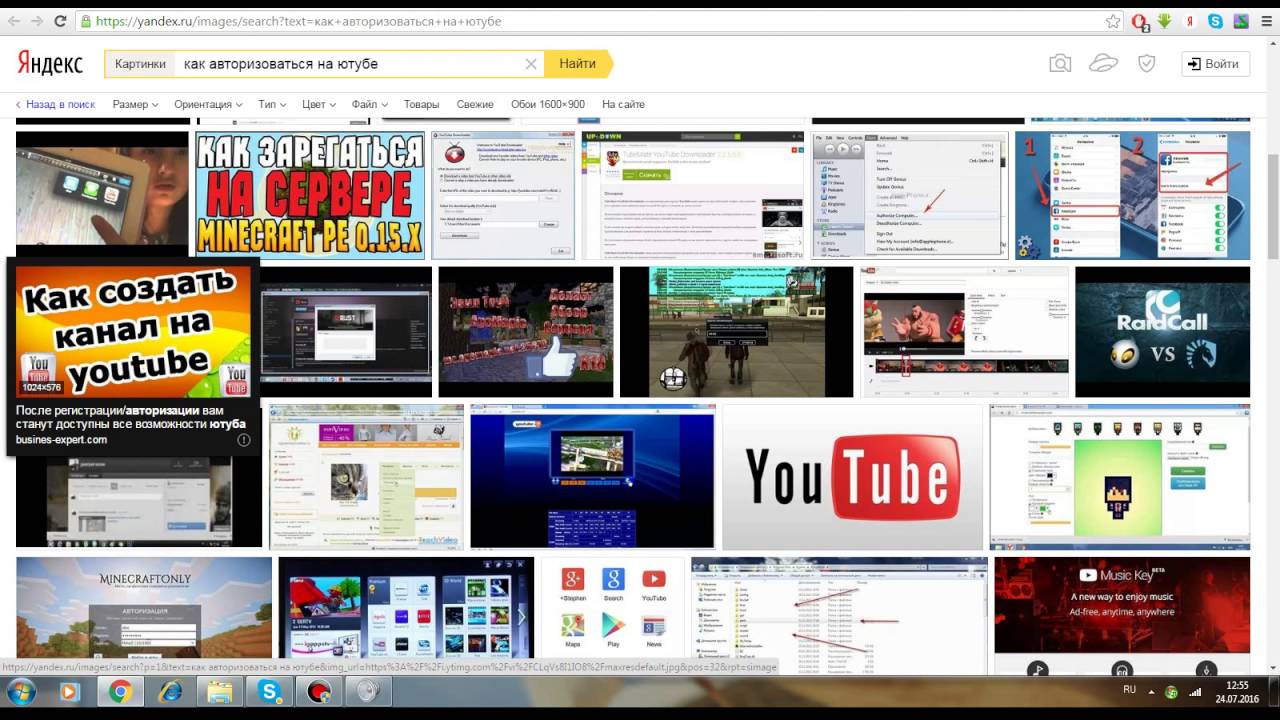Open search-by-image camera icon
This screenshot has width=1280, height=720.
1060,64
